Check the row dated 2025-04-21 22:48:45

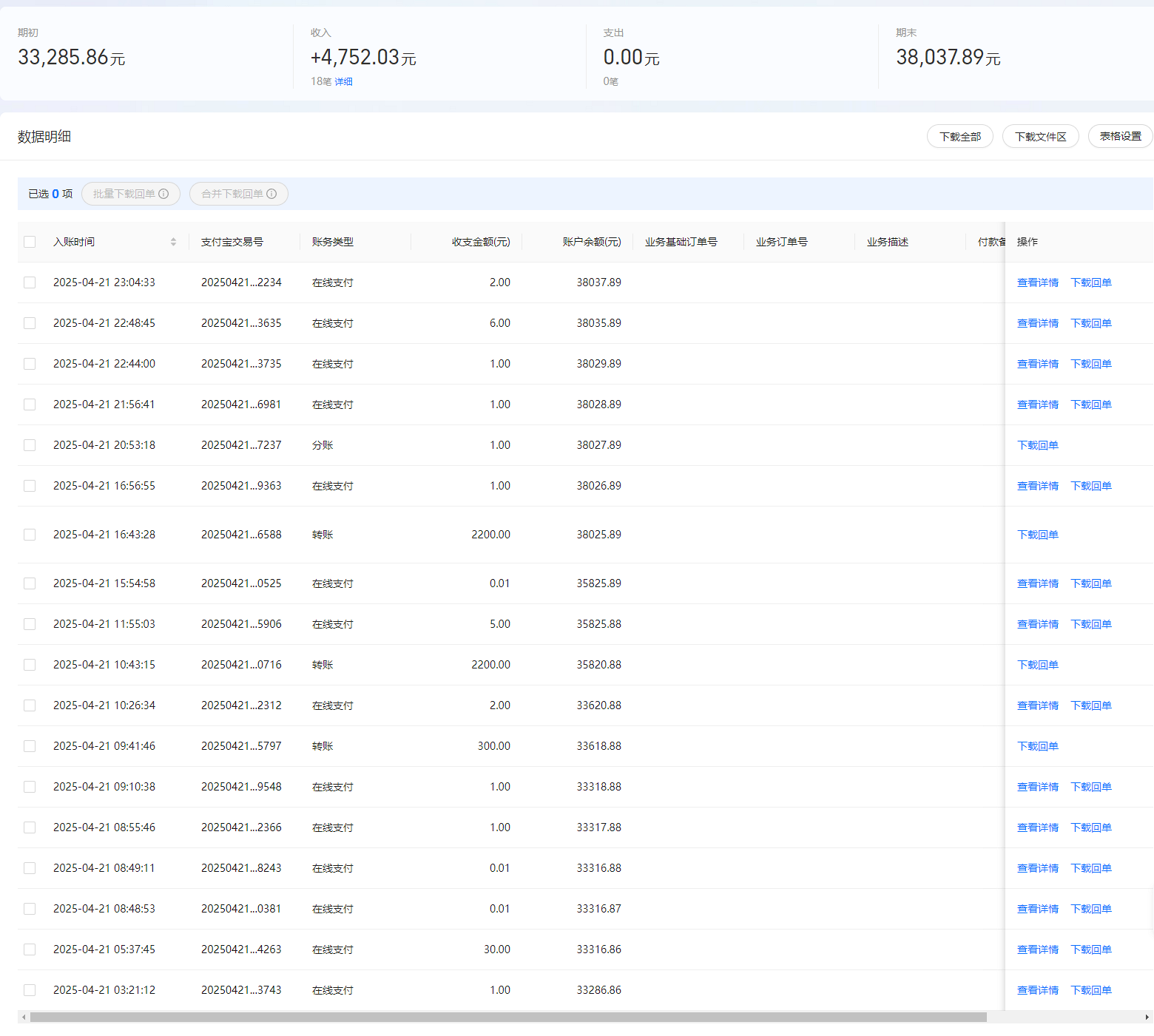[30, 323]
